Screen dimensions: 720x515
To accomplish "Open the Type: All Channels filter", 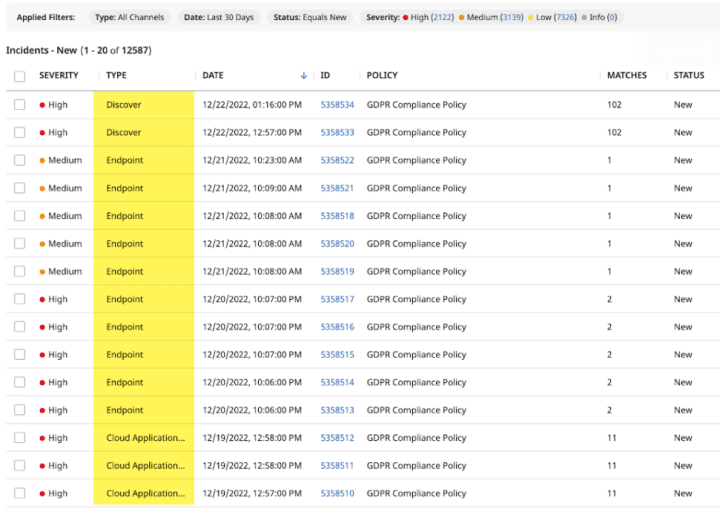I will 130,18.
